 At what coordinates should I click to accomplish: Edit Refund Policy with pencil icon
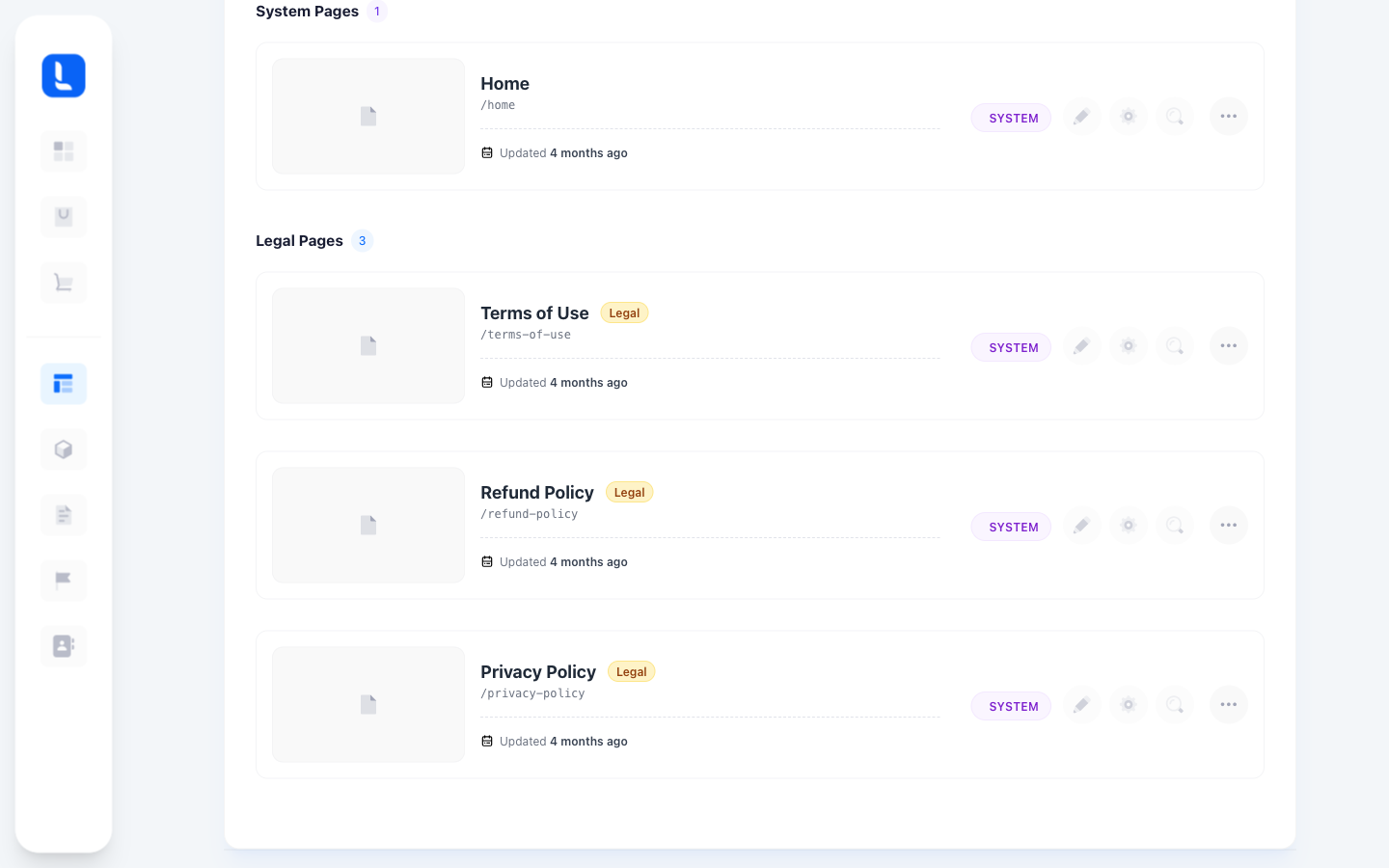click(x=1082, y=526)
